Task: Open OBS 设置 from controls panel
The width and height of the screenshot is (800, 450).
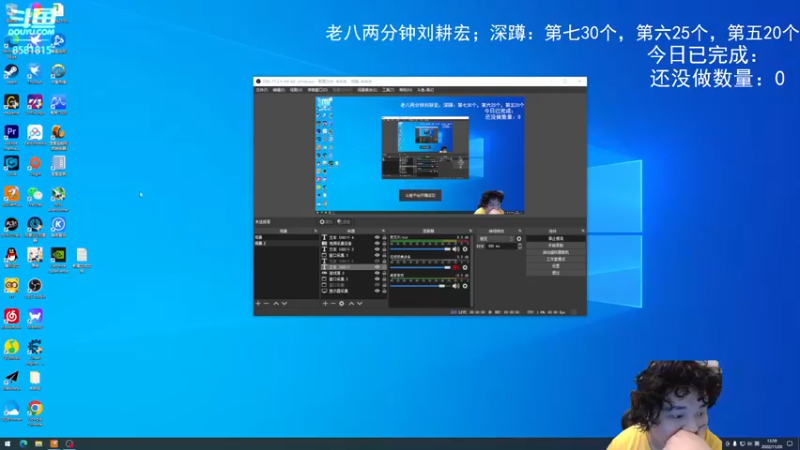Action: click(556, 266)
